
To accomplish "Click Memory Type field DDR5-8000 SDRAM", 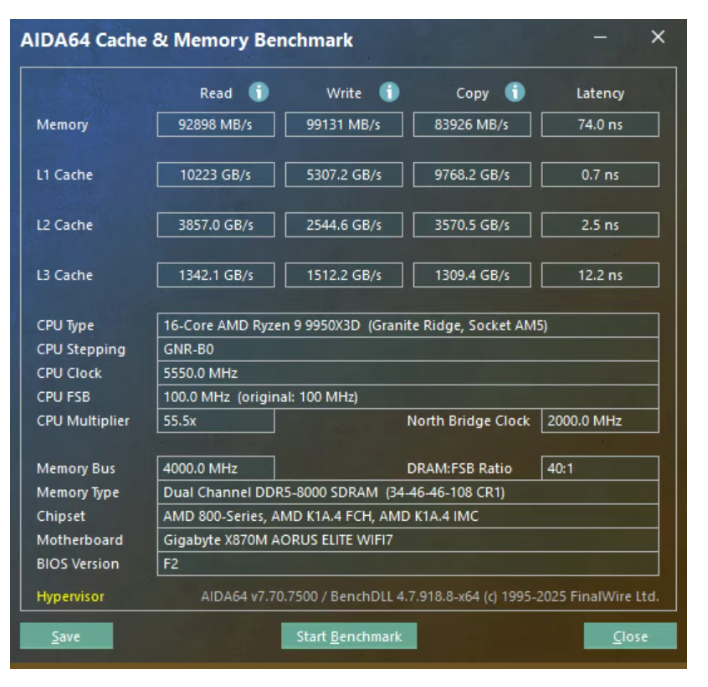I will tap(408, 492).
